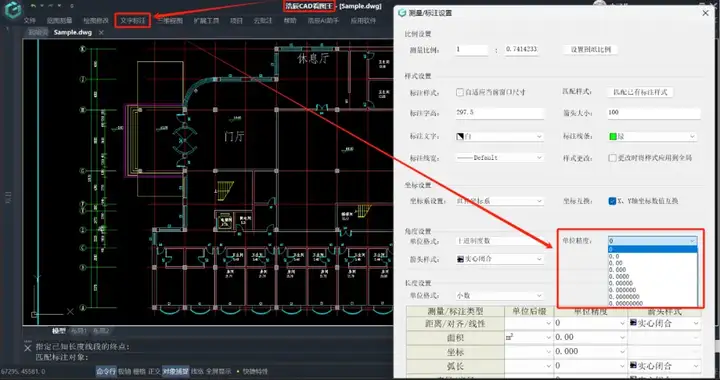Click the 匹配已有标注样式 button
Image resolution: width=720 pixels, height=380 pixels.
[640, 92]
